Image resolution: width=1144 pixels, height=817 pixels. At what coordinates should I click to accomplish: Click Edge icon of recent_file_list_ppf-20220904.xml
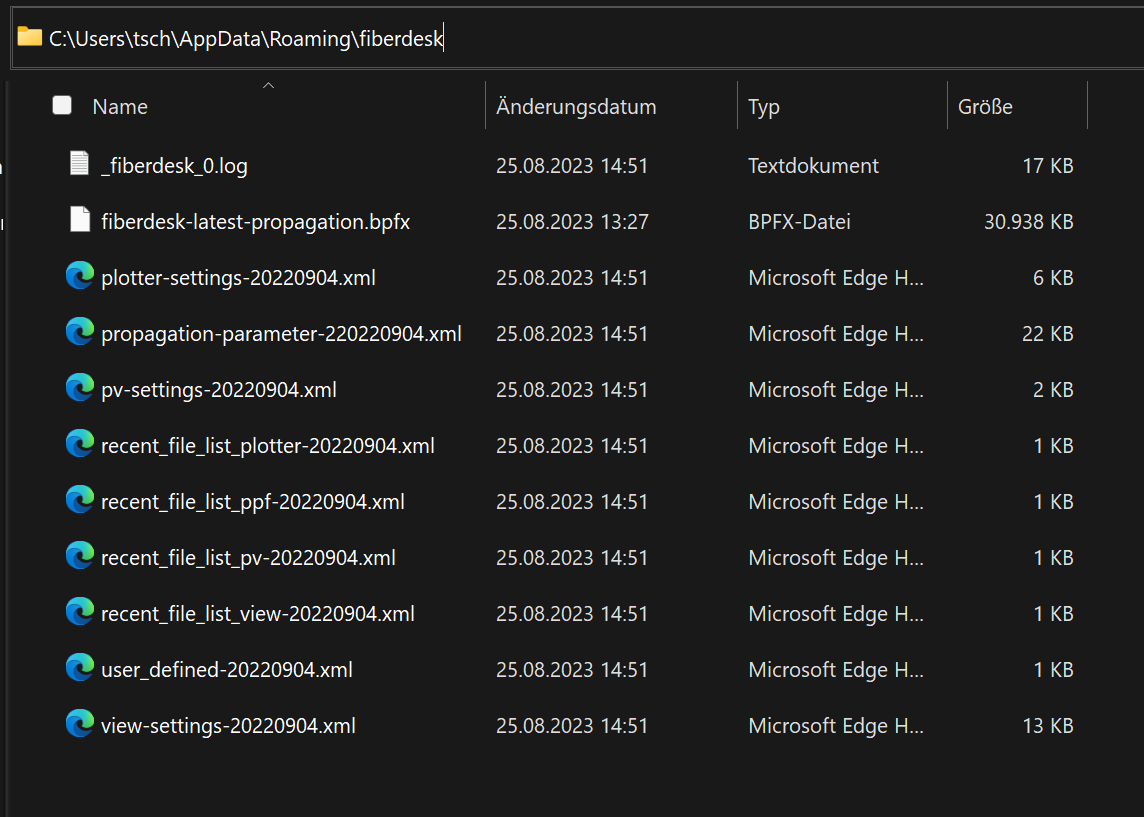pos(80,500)
